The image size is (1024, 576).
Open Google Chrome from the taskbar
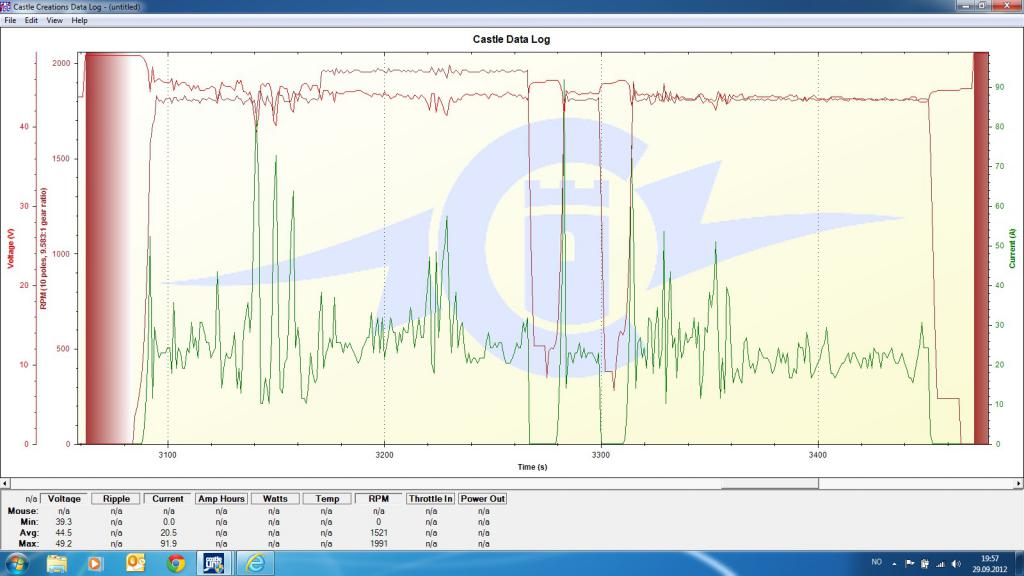[x=176, y=562]
